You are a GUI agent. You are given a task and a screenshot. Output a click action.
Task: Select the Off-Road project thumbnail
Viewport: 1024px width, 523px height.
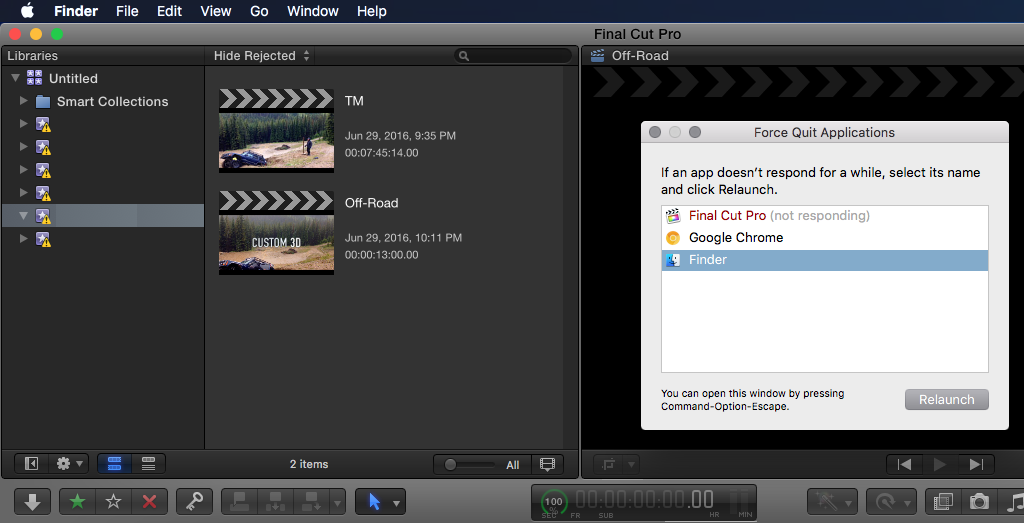click(276, 233)
